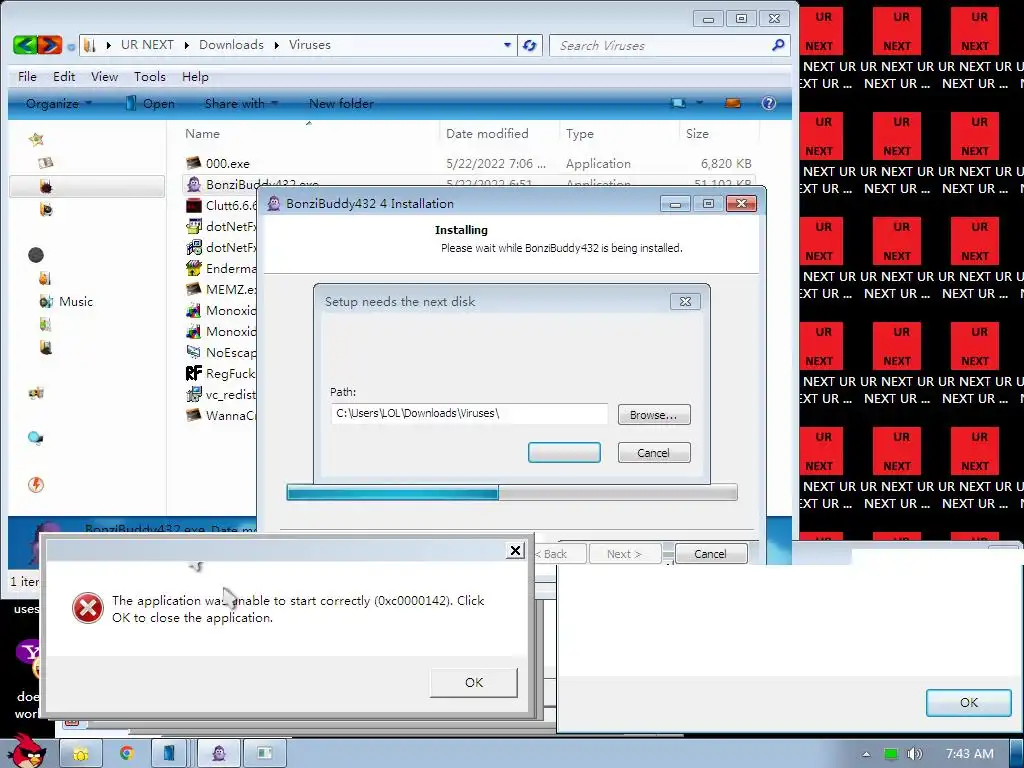Open the Help menu
The width and height of the screenshot is (1024, 768).
click(x=195, y=76)
